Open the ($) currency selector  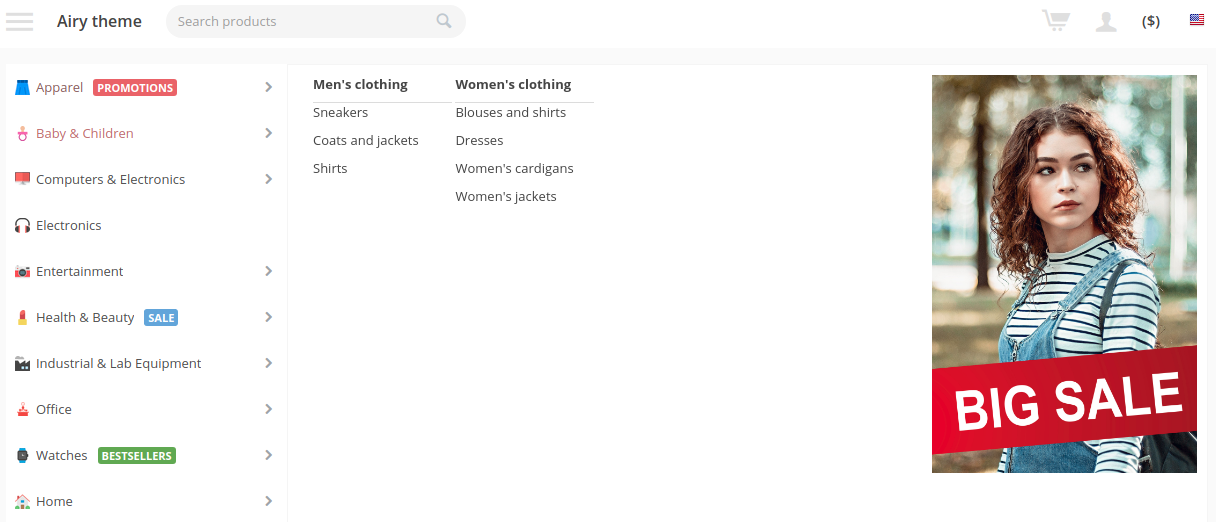click(x=1151, y=21)
